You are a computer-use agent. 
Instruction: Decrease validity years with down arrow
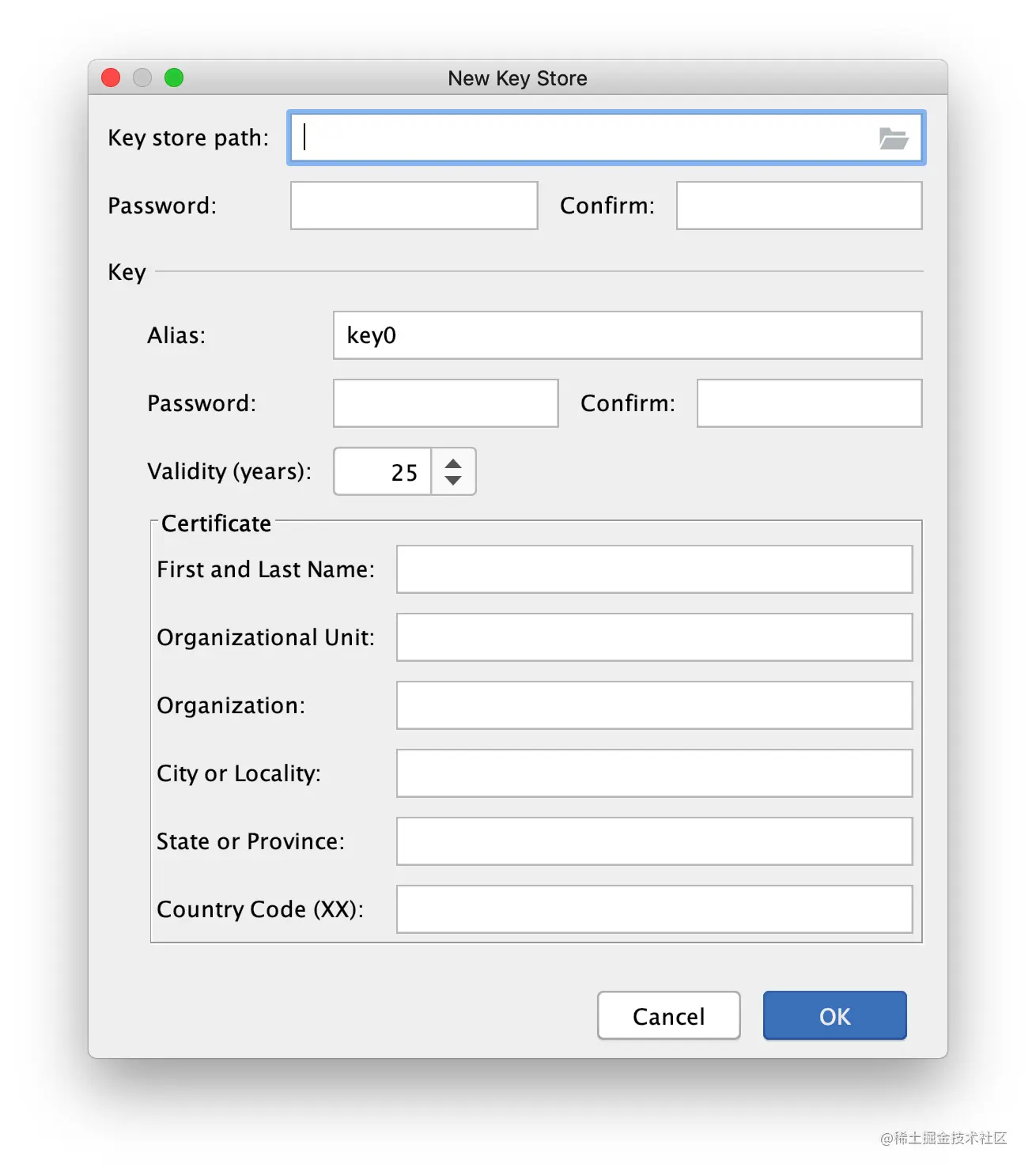(453, 480)
